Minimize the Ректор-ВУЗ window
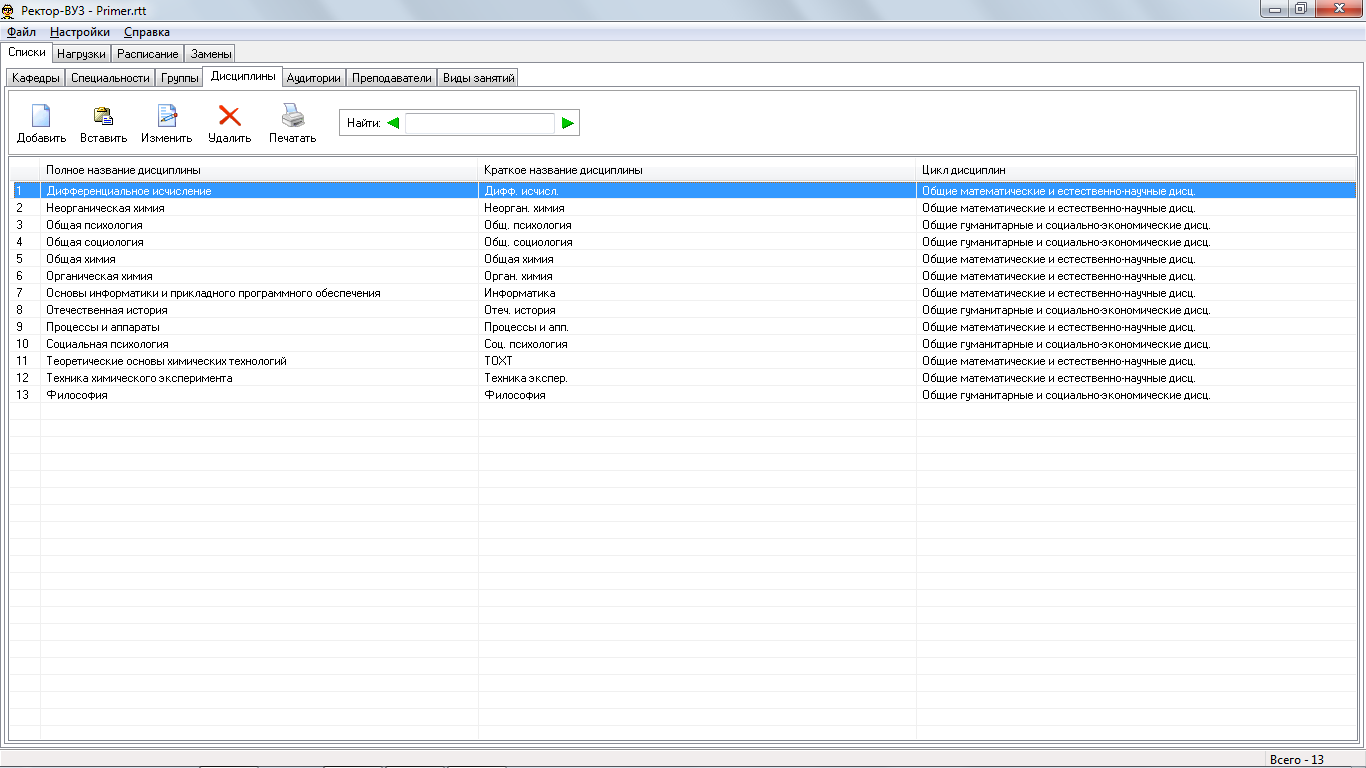Viewport: 1366px width, 768px height. click(1275, 9)
